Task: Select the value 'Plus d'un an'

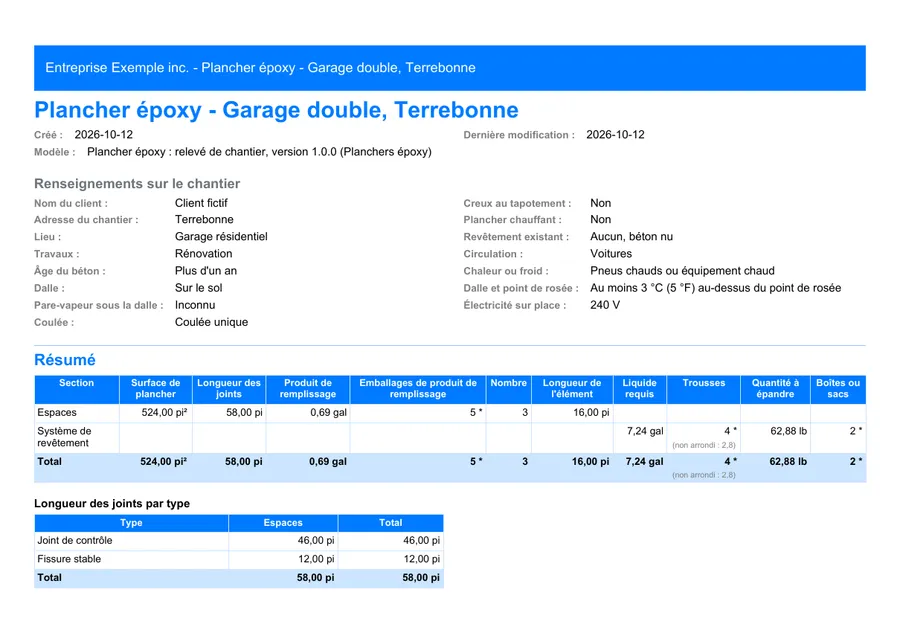Action: click(205, 271)
